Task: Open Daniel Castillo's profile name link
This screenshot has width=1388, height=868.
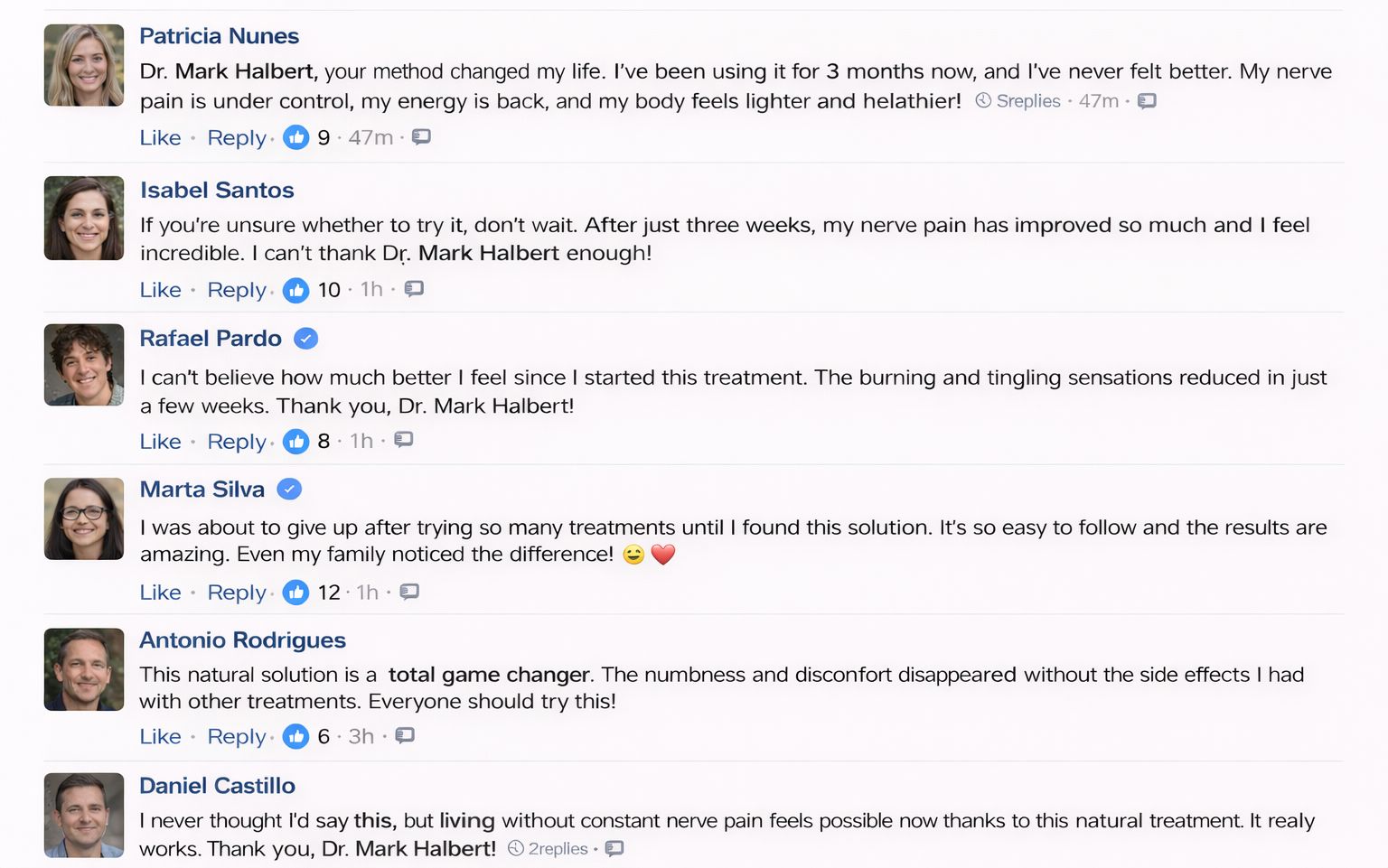Action: (217, 786)
